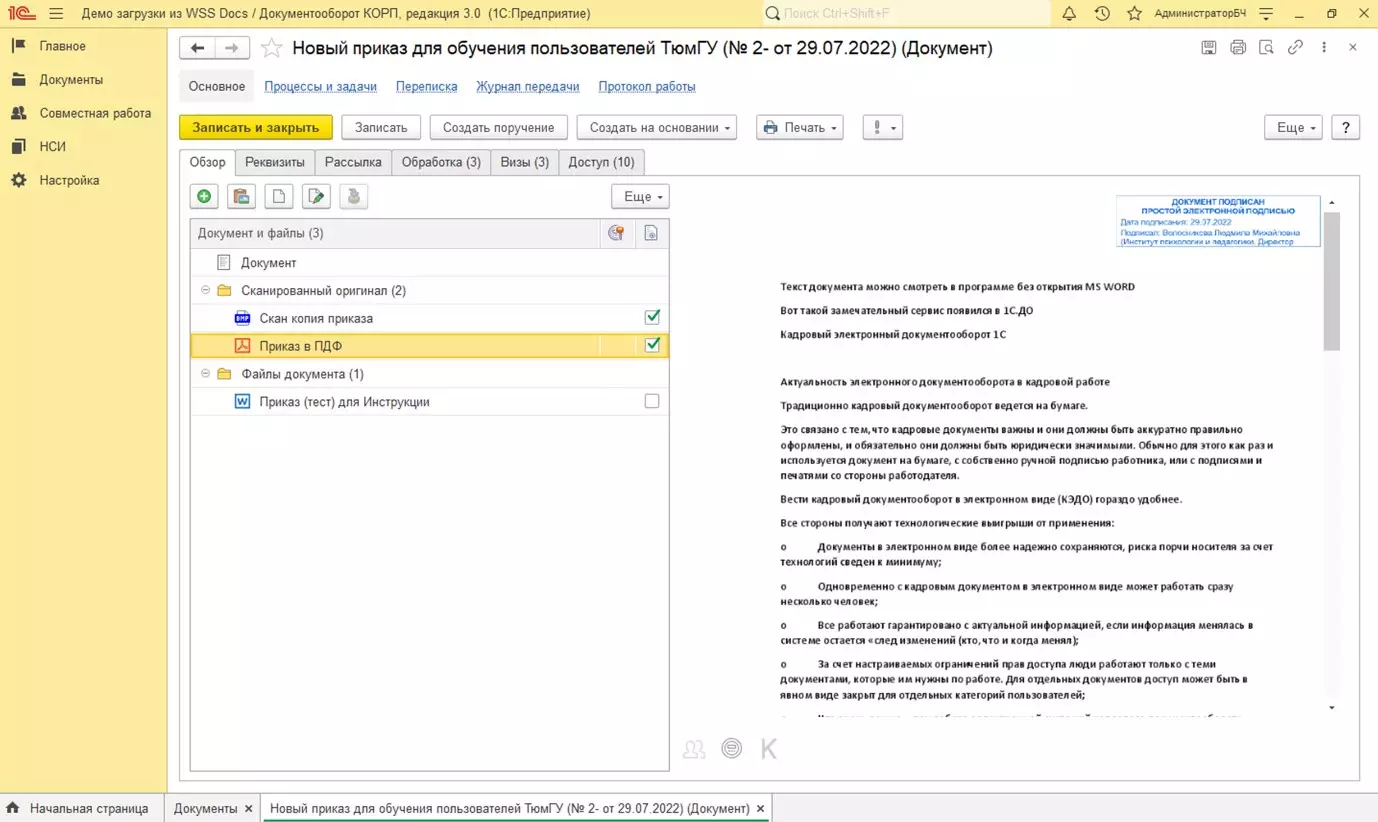
Task: Uncheck the Скан копия приказа checkbox
Action: click(652, 317)
